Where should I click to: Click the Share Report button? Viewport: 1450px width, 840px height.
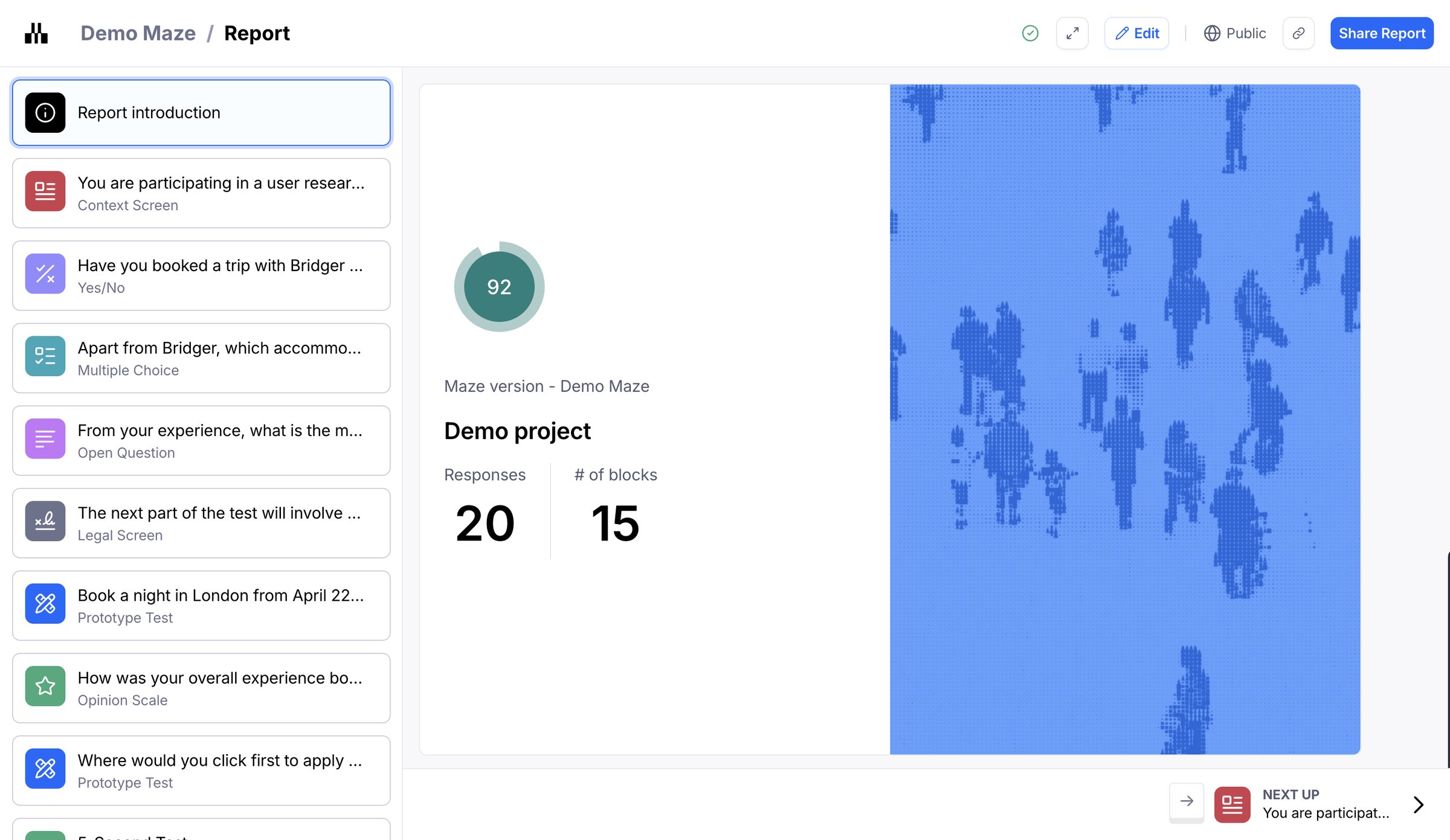1382,33
